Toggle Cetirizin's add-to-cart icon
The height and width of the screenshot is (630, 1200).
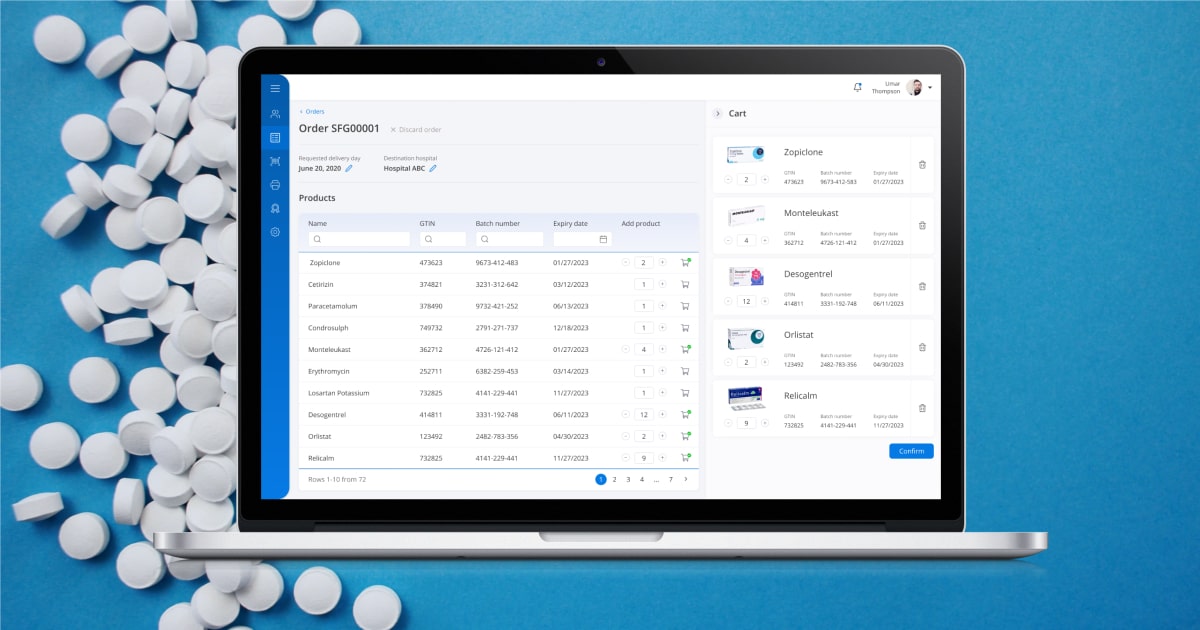(684, 284)
